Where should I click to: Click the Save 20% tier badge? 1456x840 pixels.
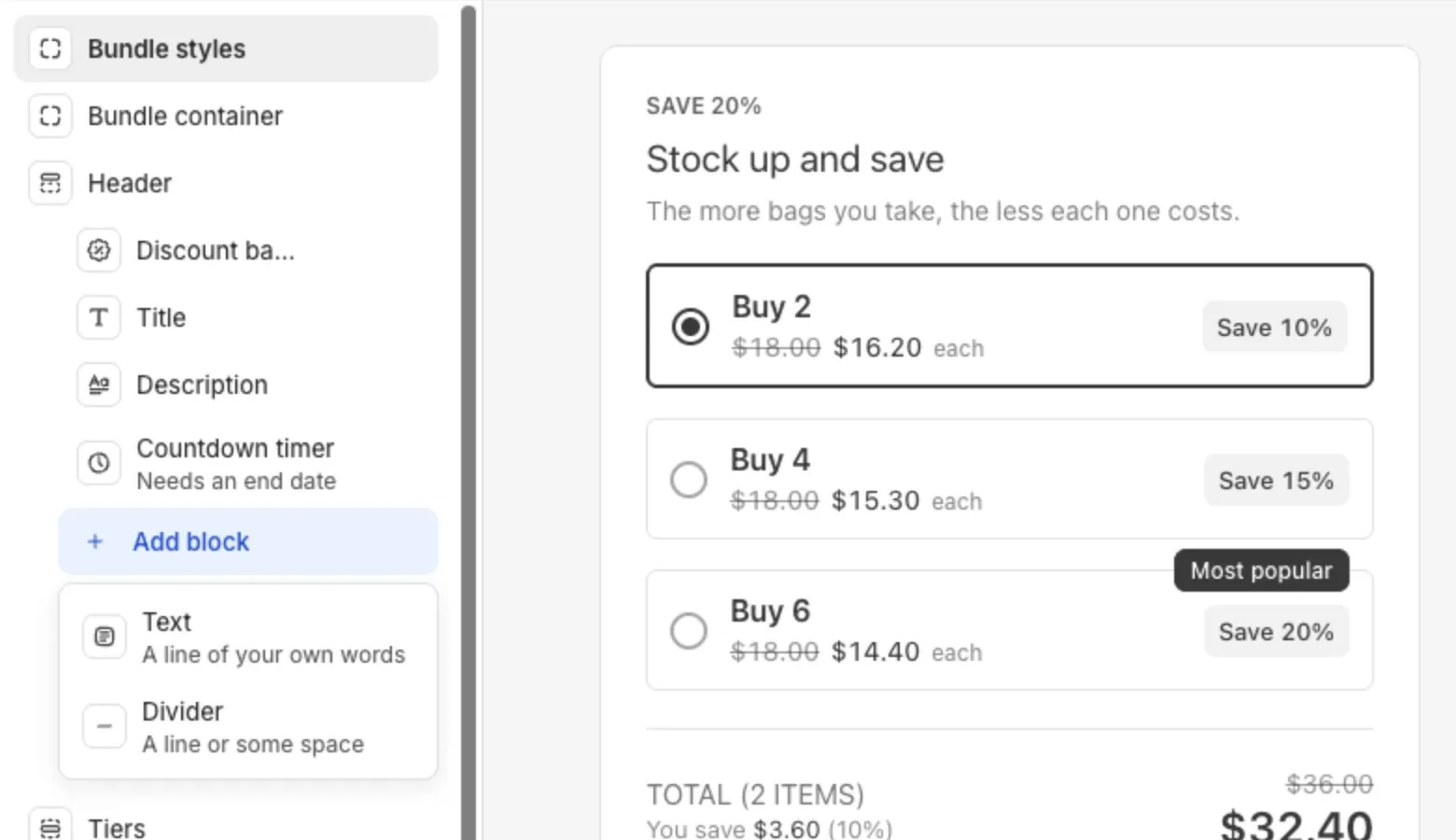1276,631
